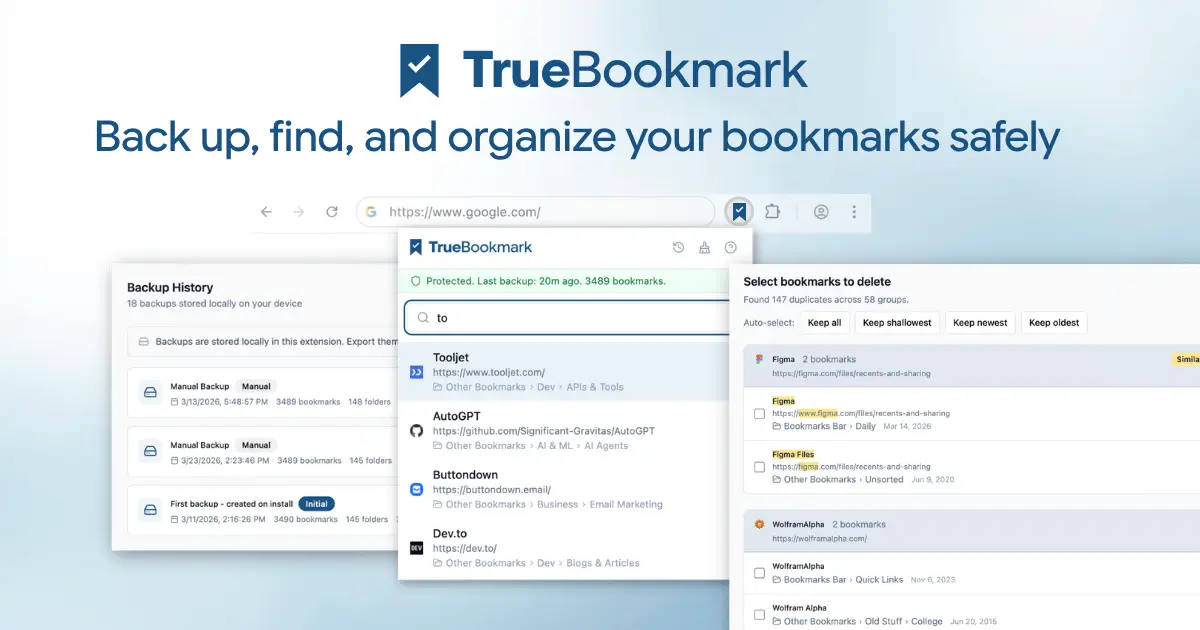Open the help question mark icon
The height and width of the screenshot is (630, 1200).
(x=731, y=247)
